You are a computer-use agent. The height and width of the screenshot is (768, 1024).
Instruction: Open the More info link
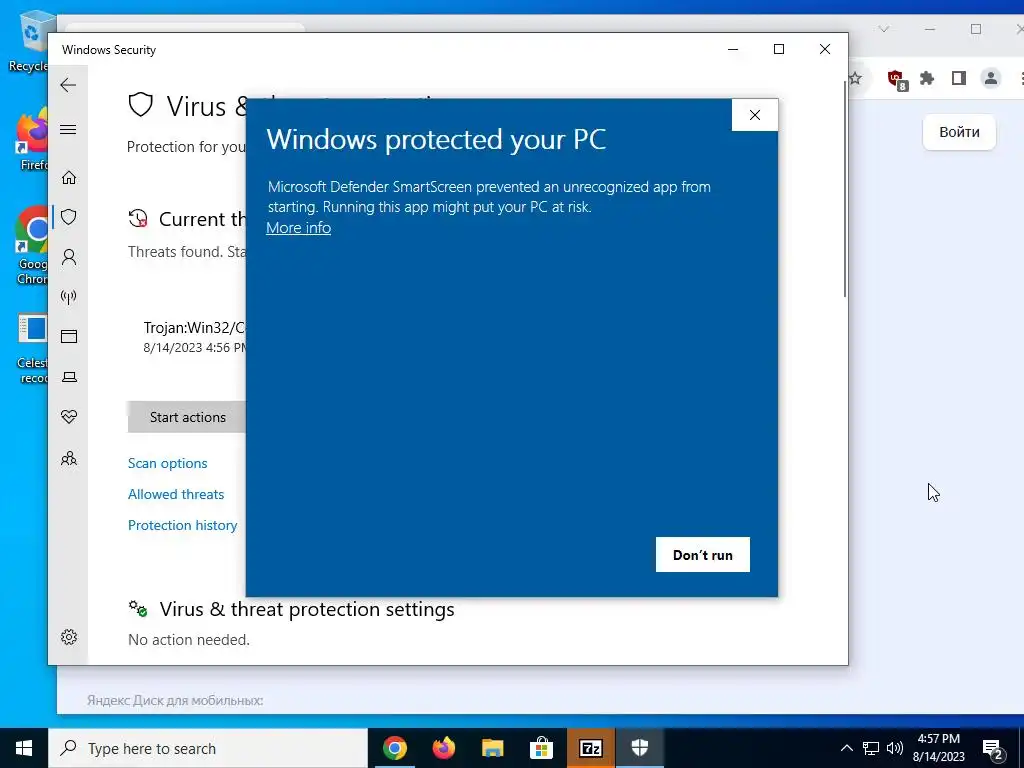click(298, 227)
